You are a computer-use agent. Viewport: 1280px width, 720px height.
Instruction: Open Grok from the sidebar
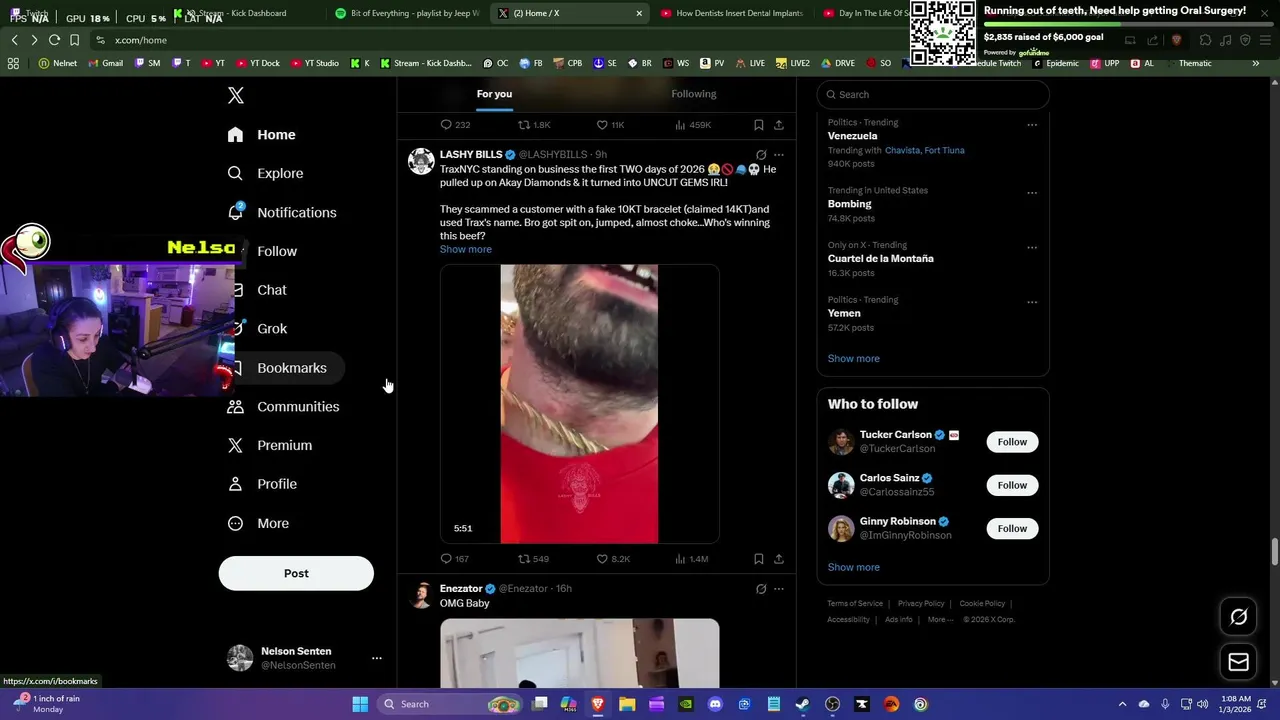point(272,329)
